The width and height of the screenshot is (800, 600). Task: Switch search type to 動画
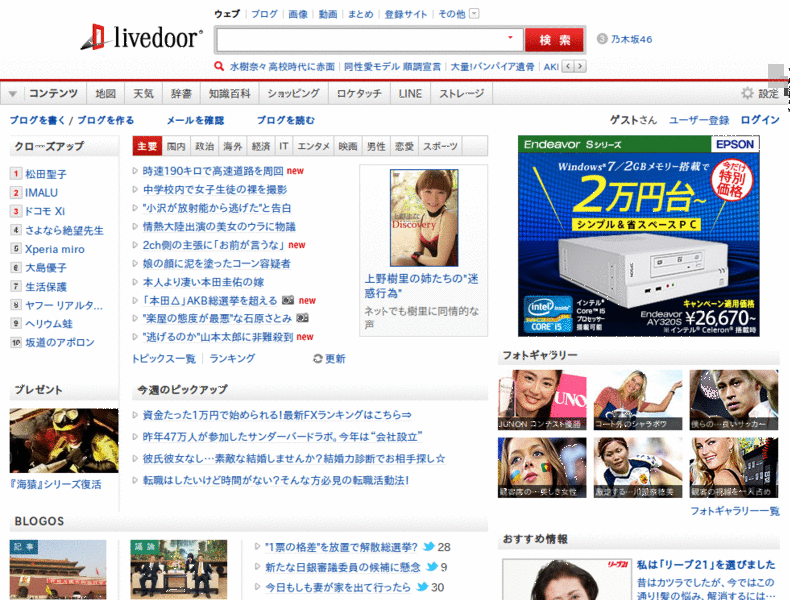pos(328,14)
